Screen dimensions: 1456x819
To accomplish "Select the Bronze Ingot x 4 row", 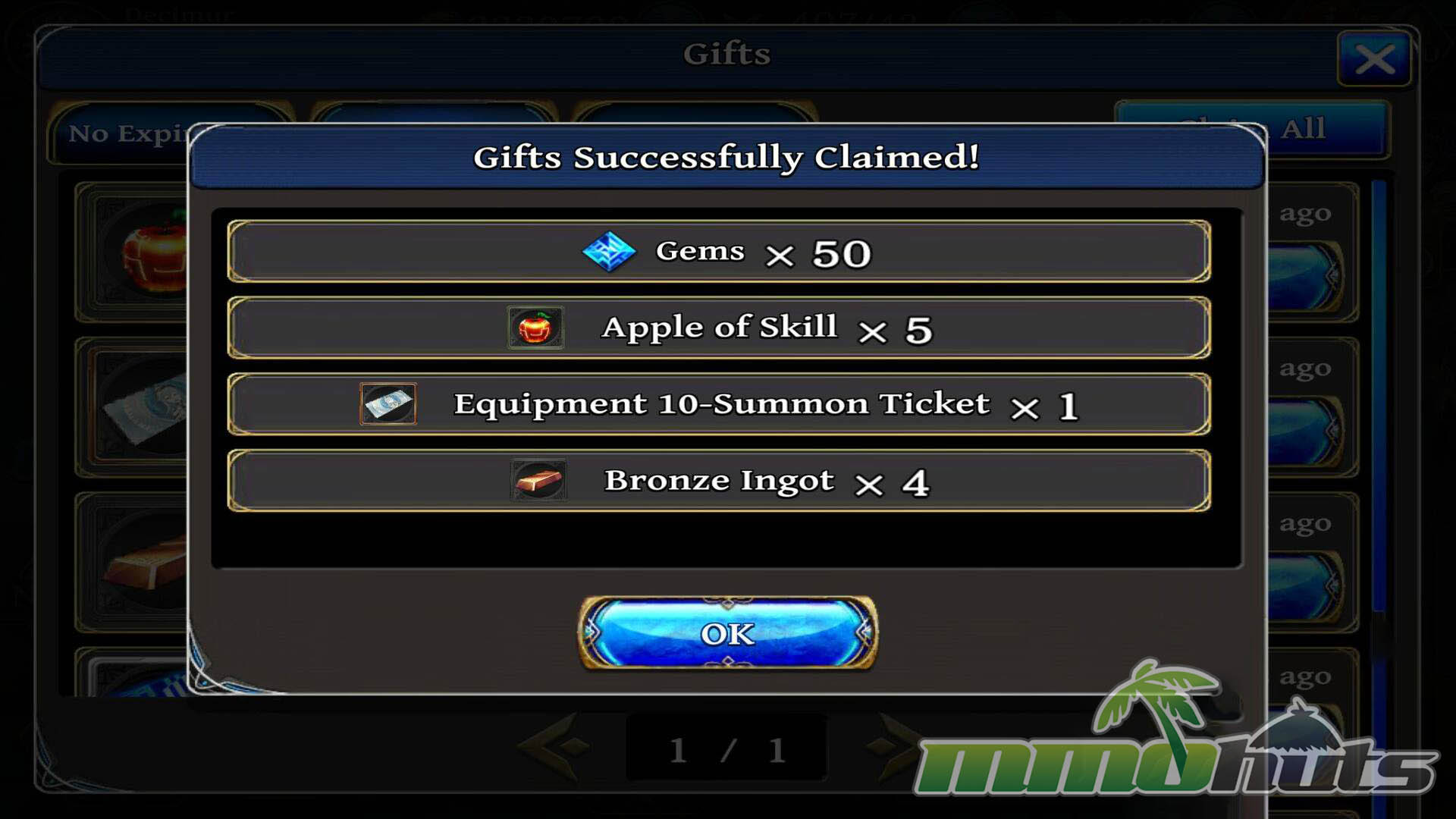I will tap(719, 480).
